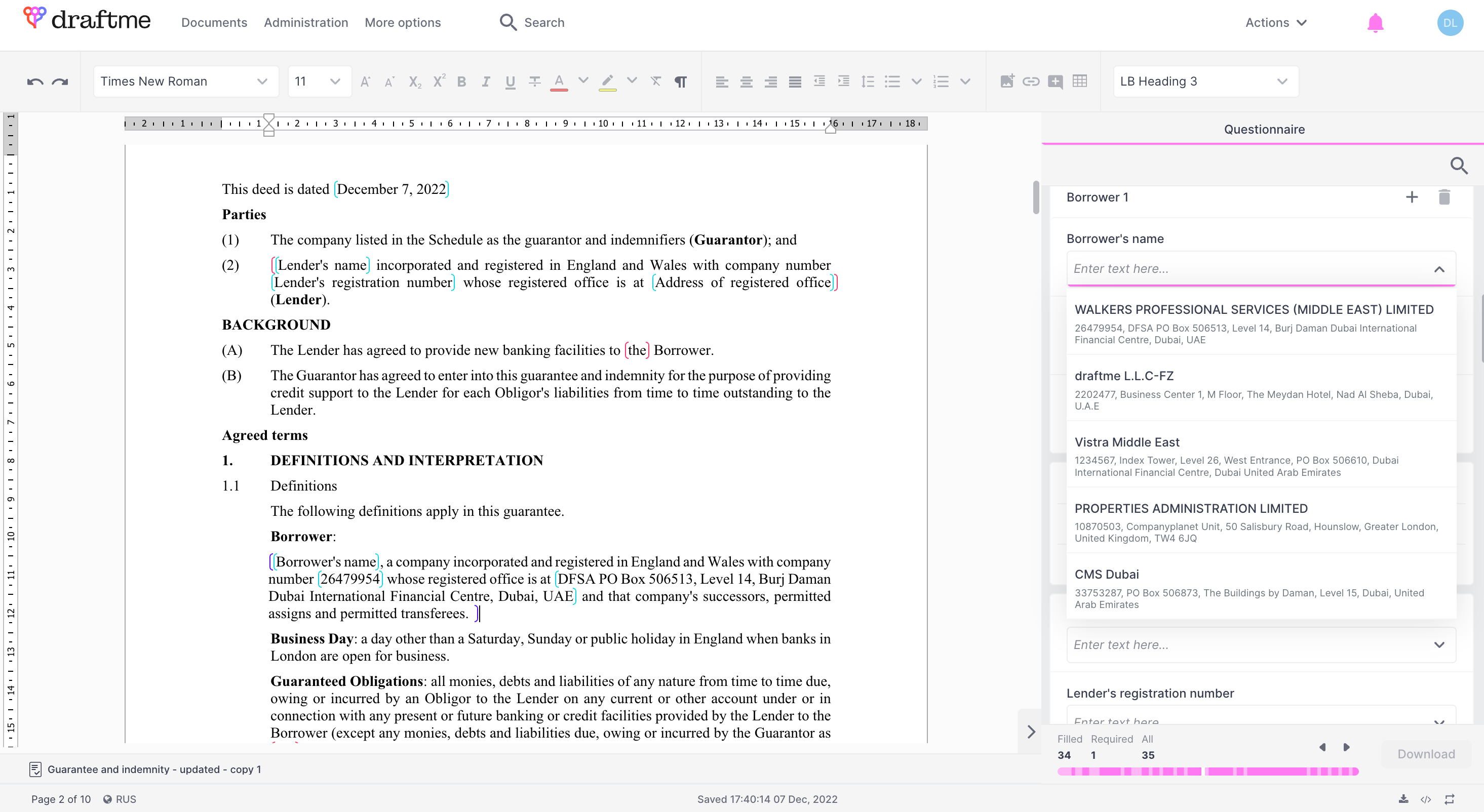
Task: Open notifications via the bell icon
Action: coord(1375,23)
